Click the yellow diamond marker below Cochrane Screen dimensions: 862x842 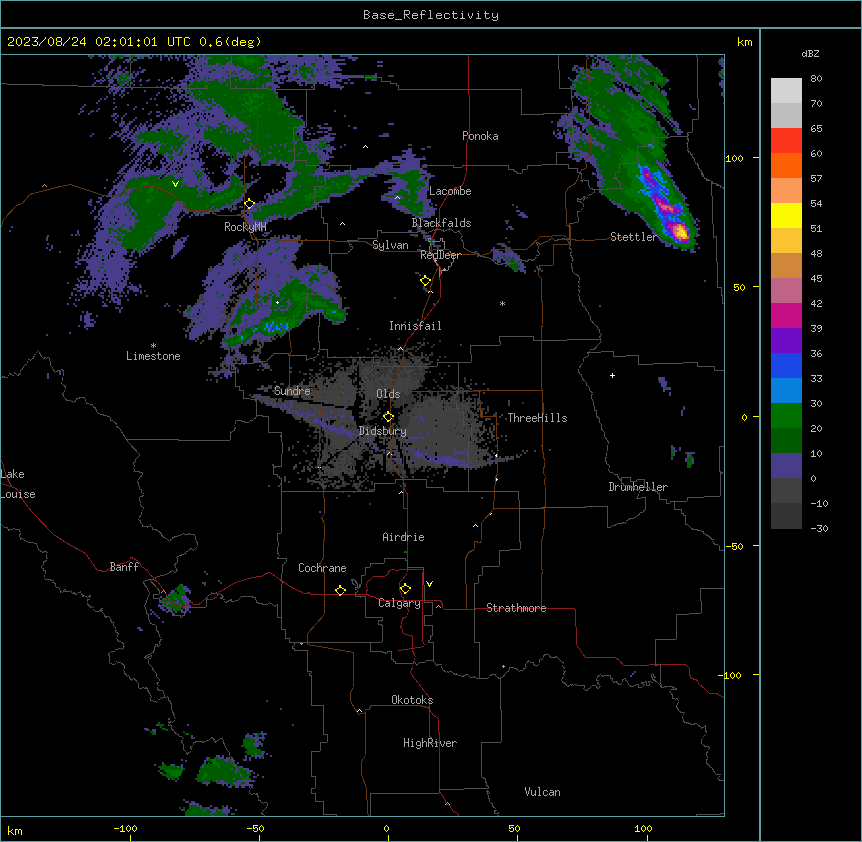coord(340,590)
